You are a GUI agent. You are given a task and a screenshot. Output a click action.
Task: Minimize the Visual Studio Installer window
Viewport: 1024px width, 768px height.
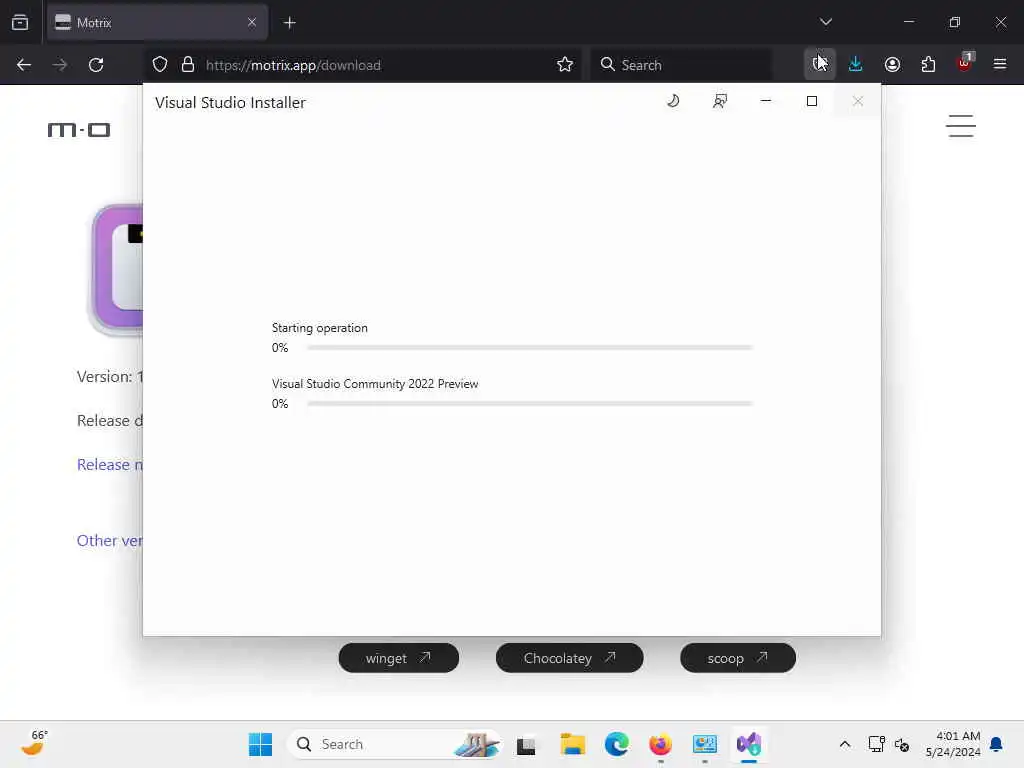[766, 101]
